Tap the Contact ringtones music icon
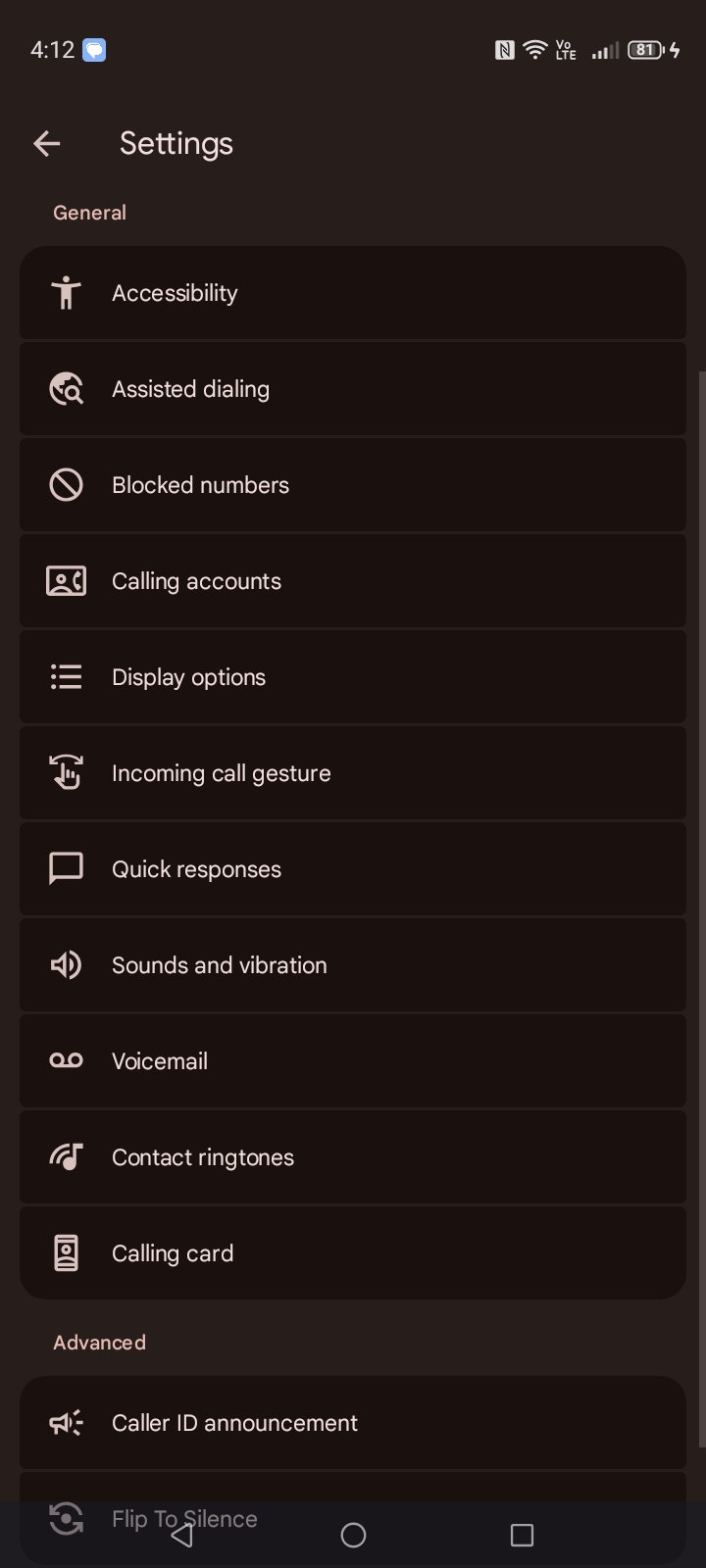706x1568 pixels. tap(66, 1157)
